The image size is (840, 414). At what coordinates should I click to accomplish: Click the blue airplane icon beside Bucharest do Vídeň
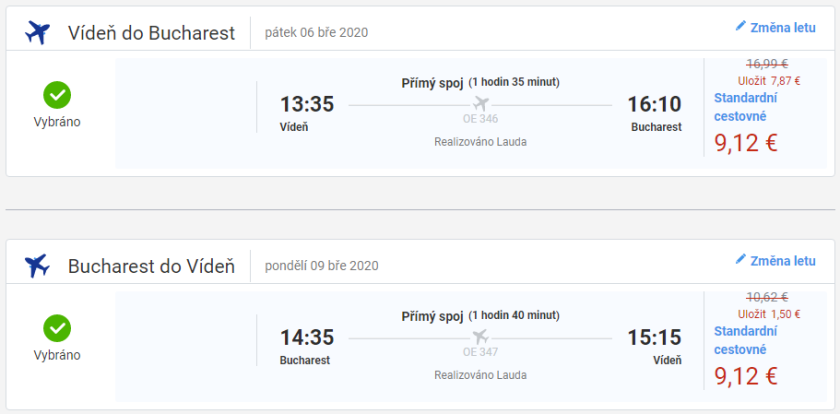coord(37,266)
